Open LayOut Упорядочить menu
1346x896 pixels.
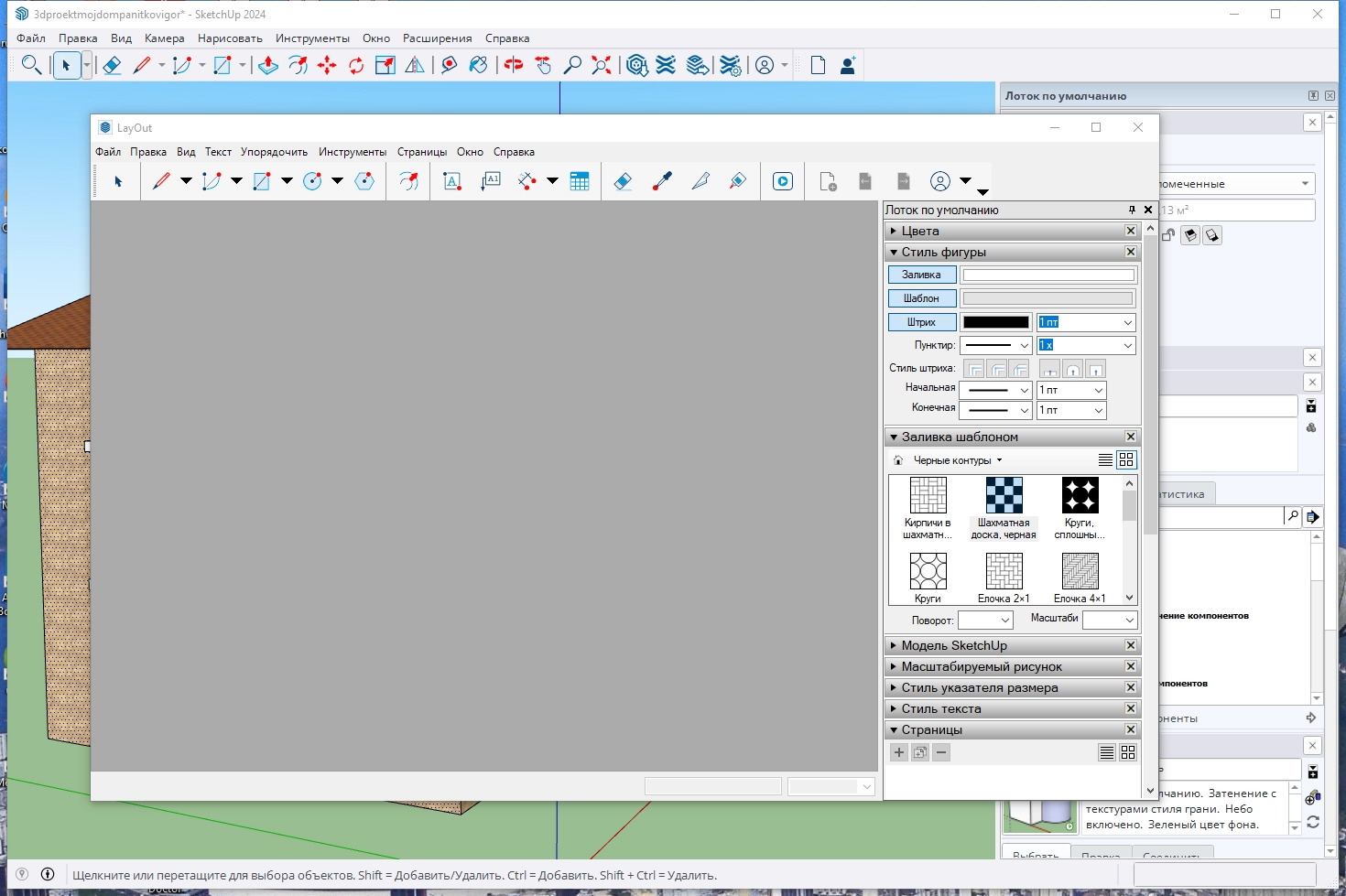(x=274, y=152)
